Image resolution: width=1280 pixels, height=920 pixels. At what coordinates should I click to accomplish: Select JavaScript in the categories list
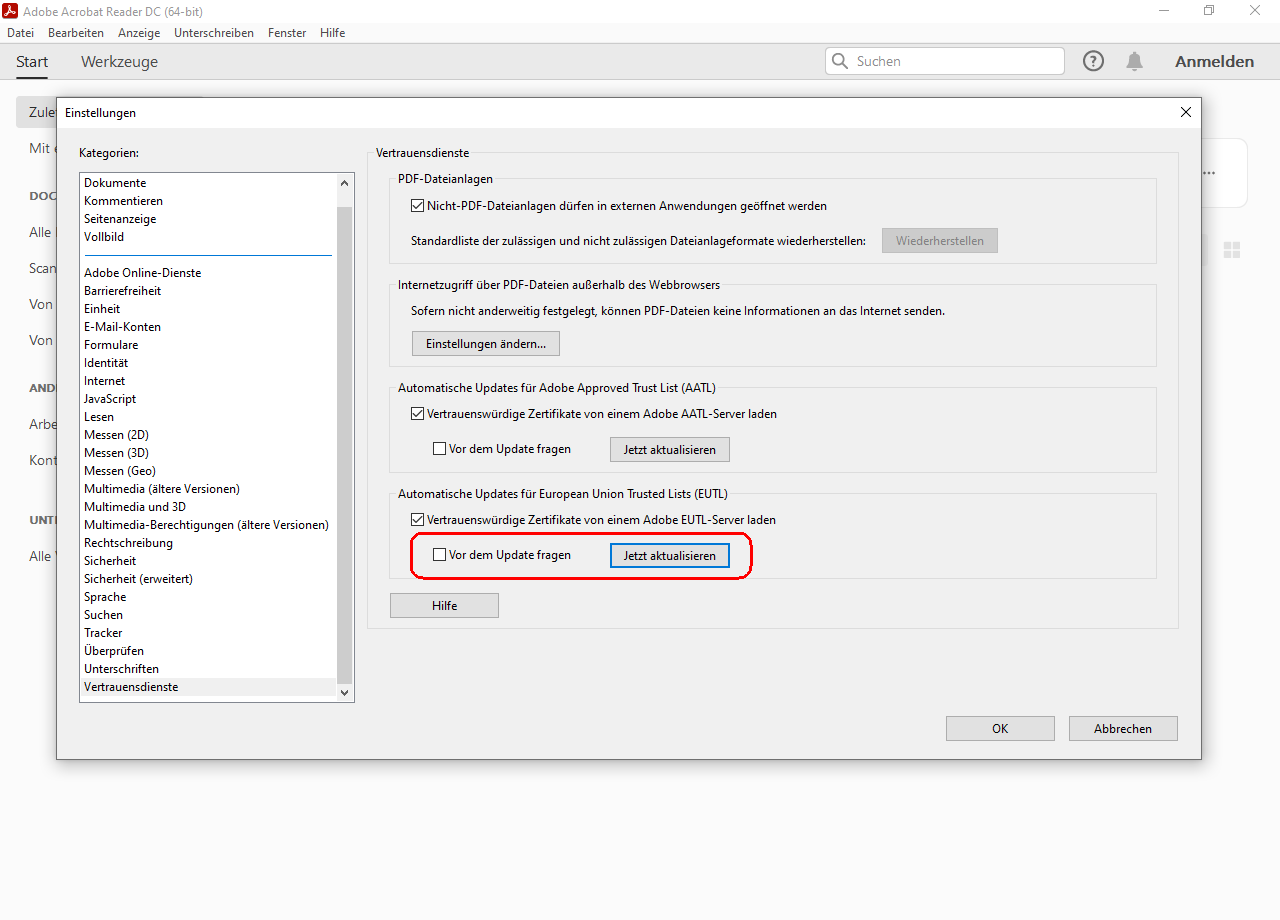(110, 399)
